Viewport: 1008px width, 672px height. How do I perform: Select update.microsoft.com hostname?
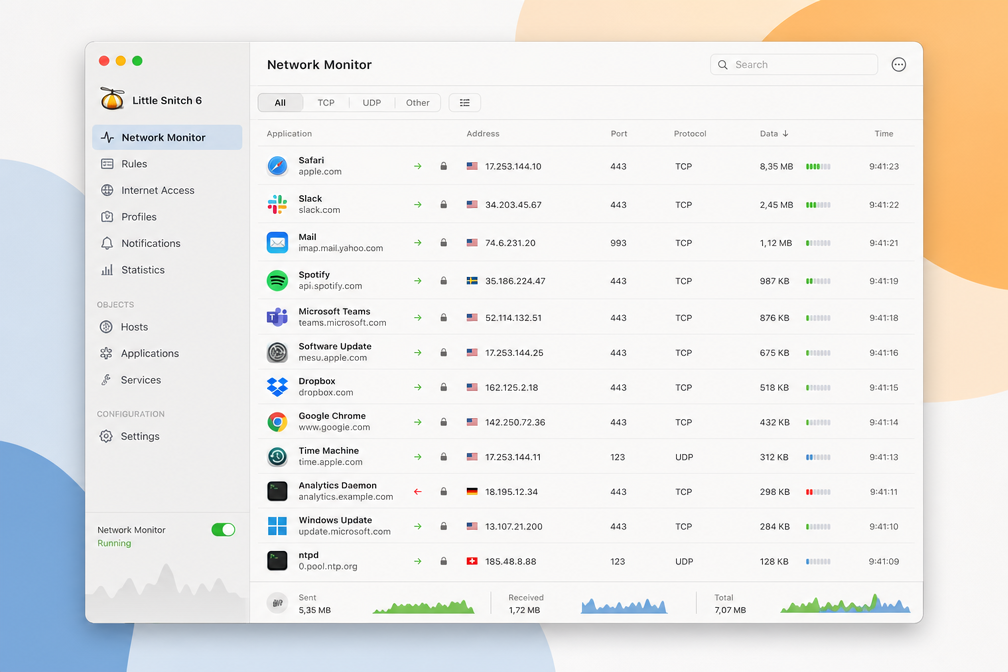345,532
